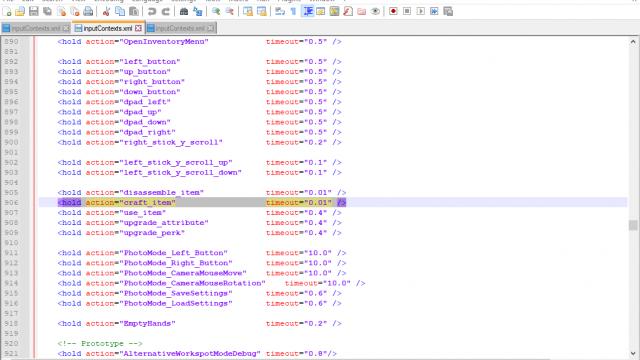Stop macro recording
This screenshot has height=360, width=640.
407,11
